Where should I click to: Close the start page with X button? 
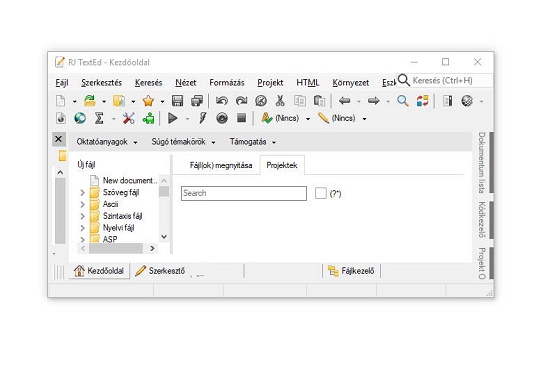tap(59, 139)
